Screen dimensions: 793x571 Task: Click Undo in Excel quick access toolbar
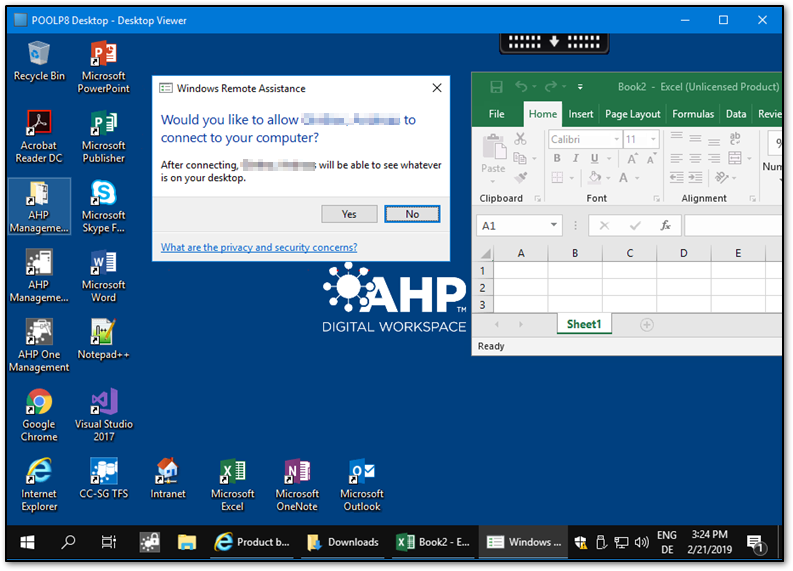[521, 87]
